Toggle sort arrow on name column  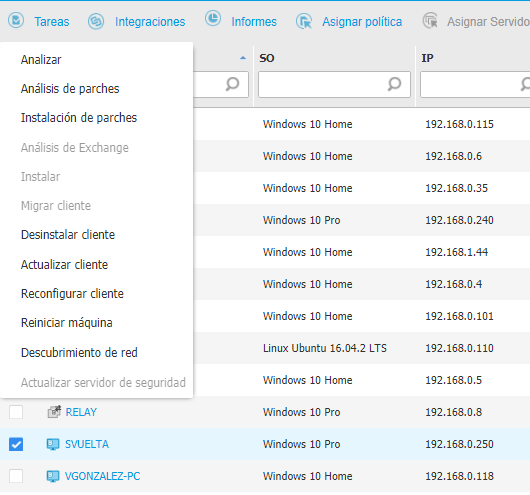coord(243,58)
